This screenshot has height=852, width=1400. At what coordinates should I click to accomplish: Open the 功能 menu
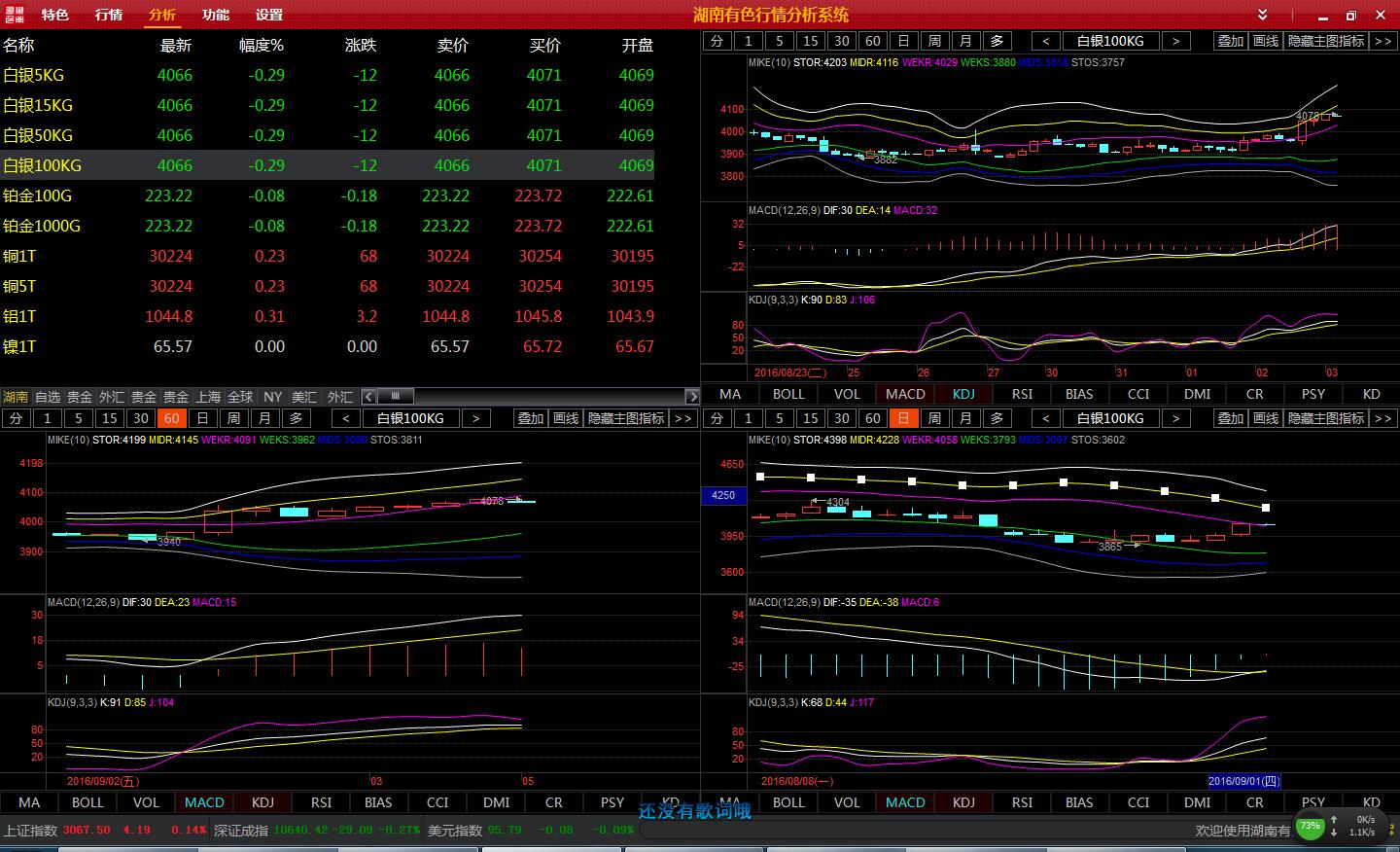pos(215,15)
